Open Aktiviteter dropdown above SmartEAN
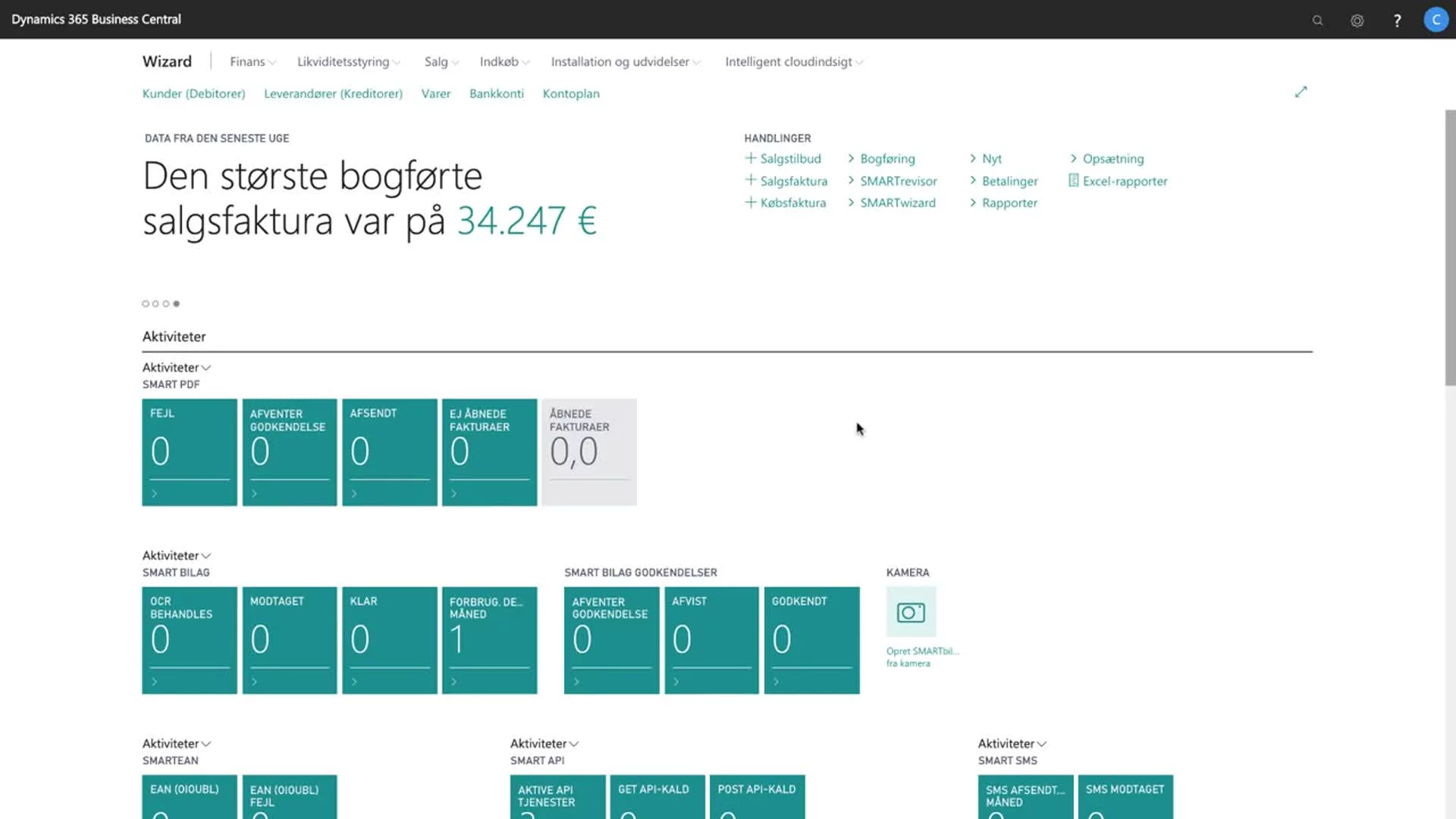The height and width of the screenshot is (819, 1456). point(177,743)
